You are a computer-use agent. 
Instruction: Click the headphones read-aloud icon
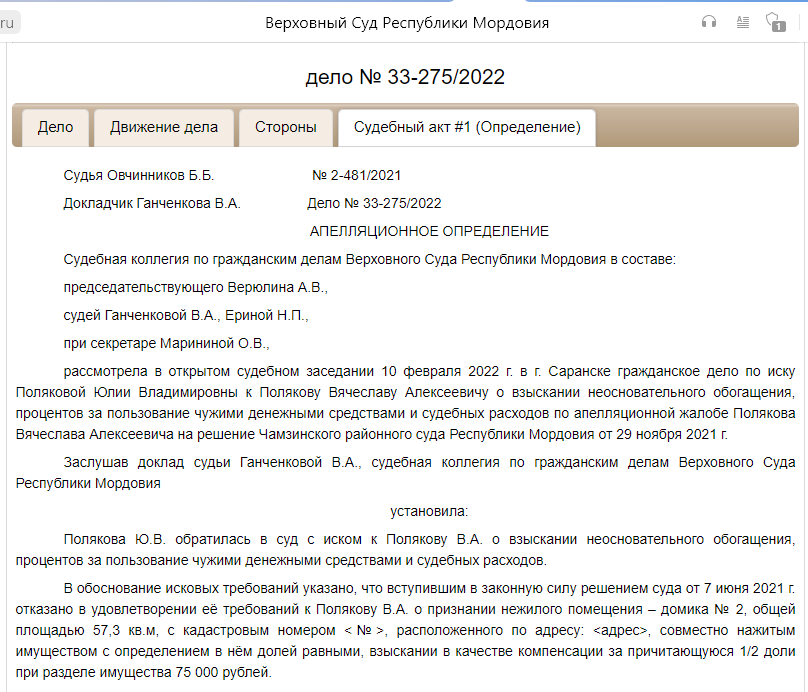click(709, 22)
